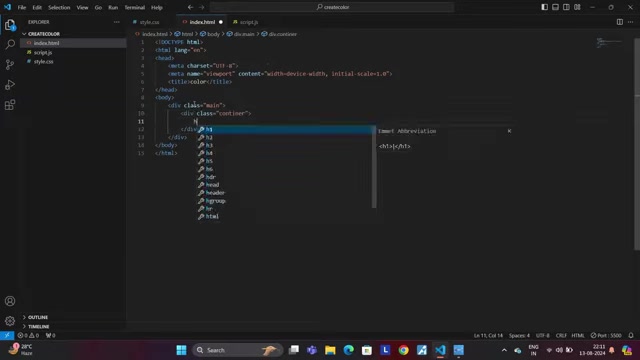The height and width of the screenshot is (360, 640).
Task: Click the HTML language mode indicator
Action: point(578,336)
